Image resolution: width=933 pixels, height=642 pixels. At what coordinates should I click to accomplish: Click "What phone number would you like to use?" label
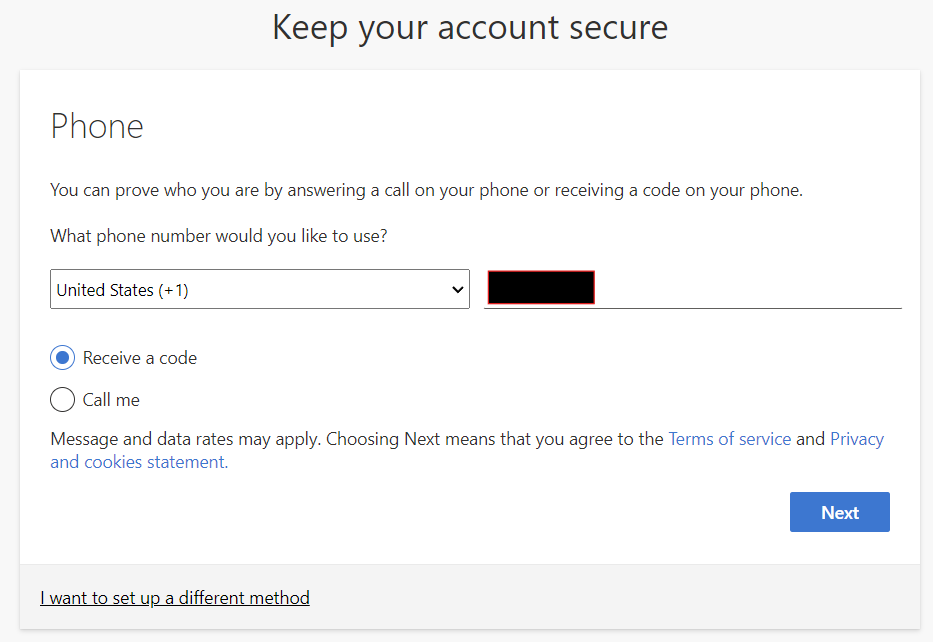coord(219,237)
